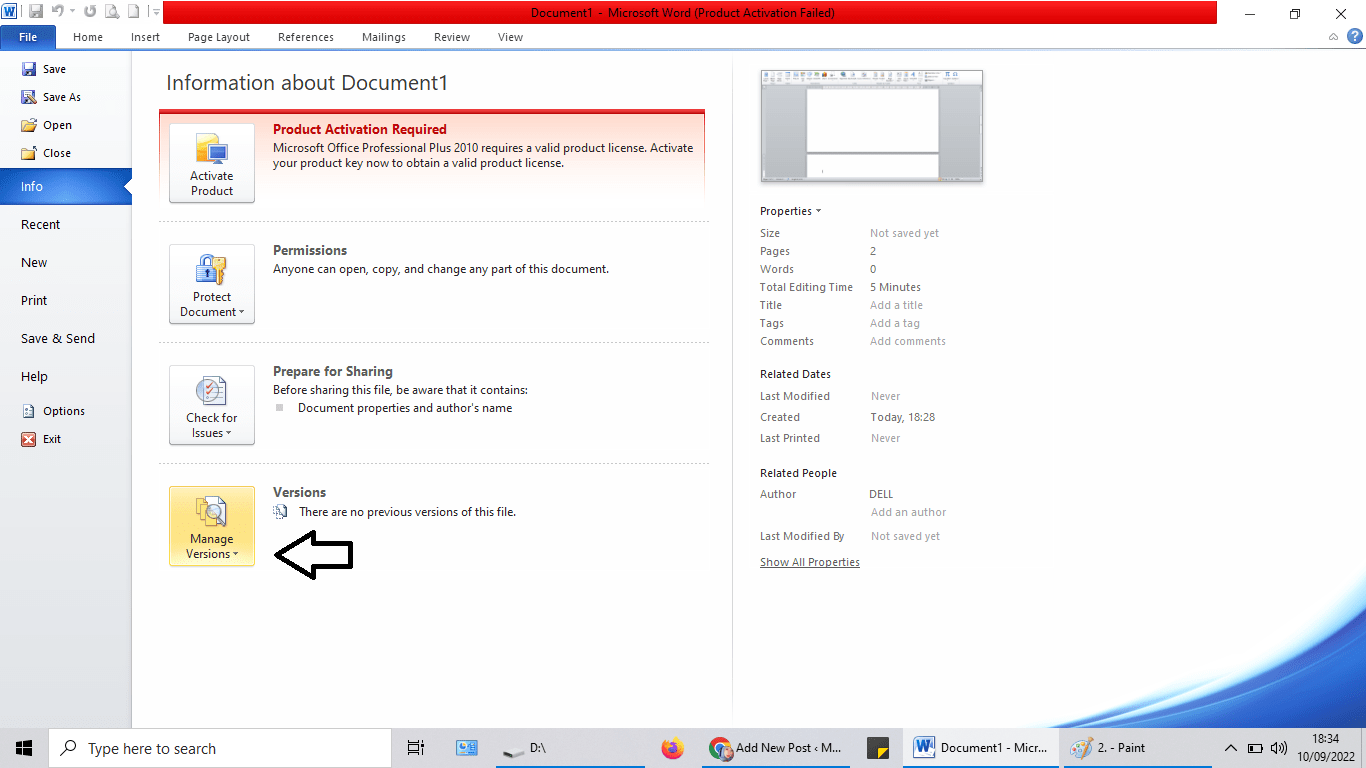The width and height of the screenshot is (1366, 768).
Task: Click the Created date Today, 18:28
Action: click(x=903, y=417)
